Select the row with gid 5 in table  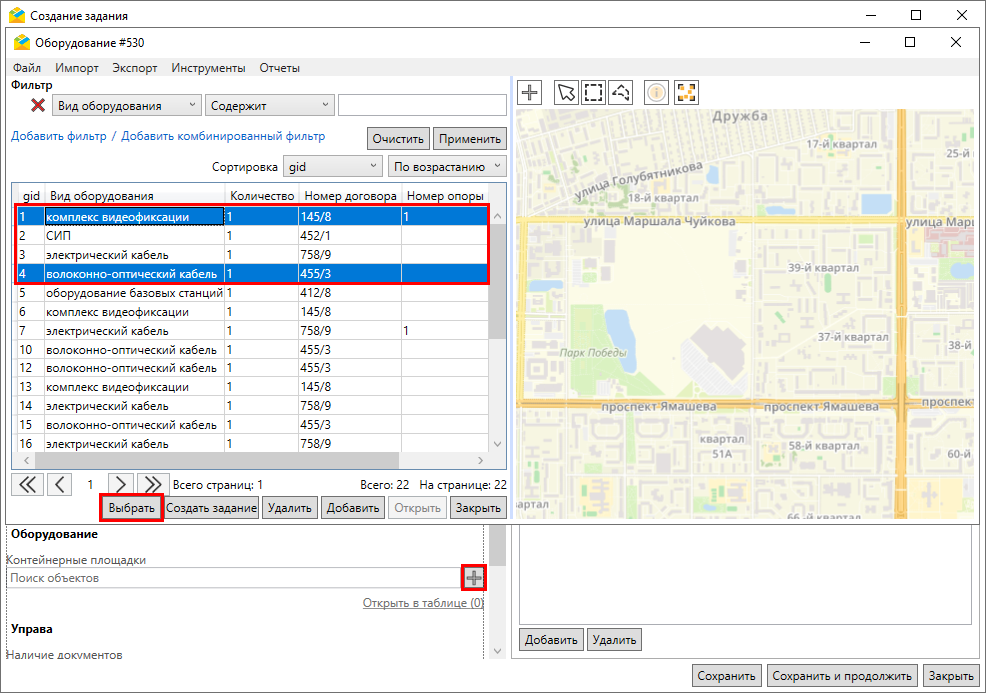click(133, 293)
